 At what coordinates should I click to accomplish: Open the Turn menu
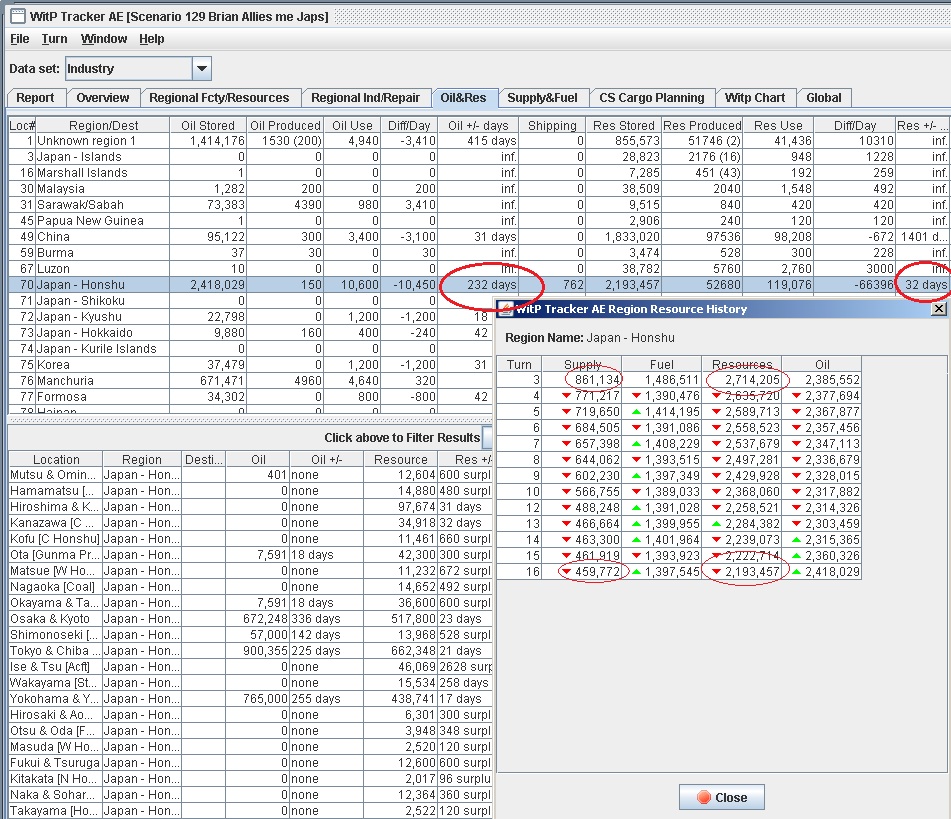(x=55, y=39)
